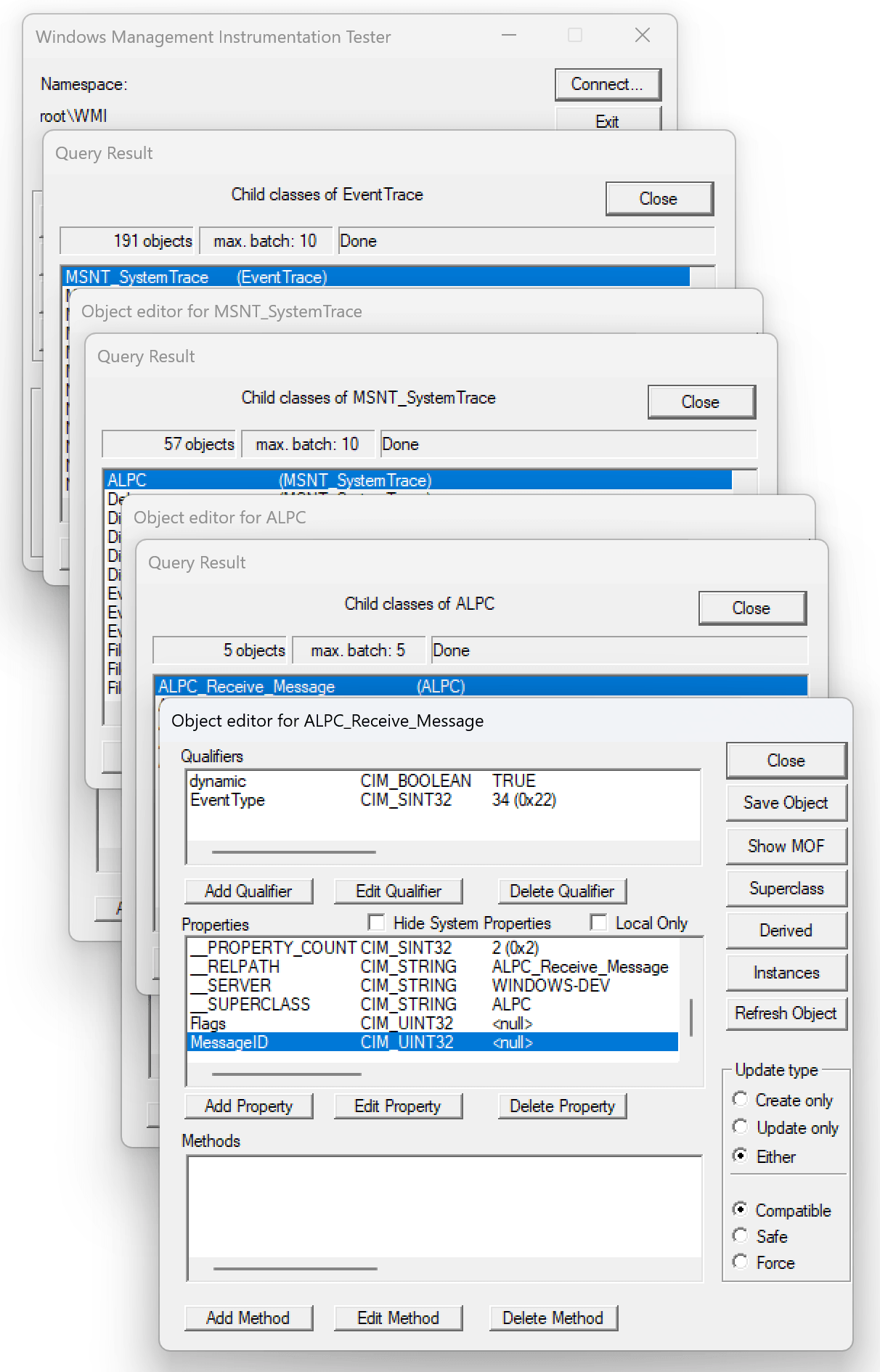The width and height of the screenshot is (880, 1372).
Task: Click the Show MOF button
Action: [x=786, y=846]
